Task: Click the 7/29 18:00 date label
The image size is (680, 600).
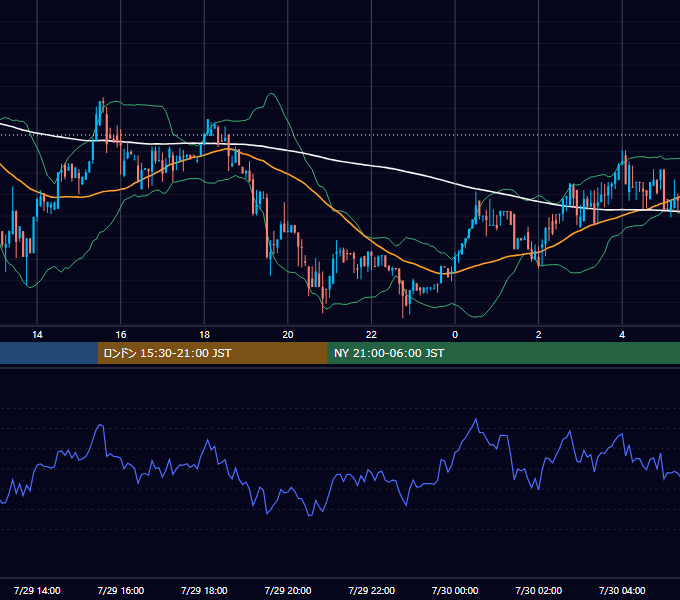Action: point(204,590)
